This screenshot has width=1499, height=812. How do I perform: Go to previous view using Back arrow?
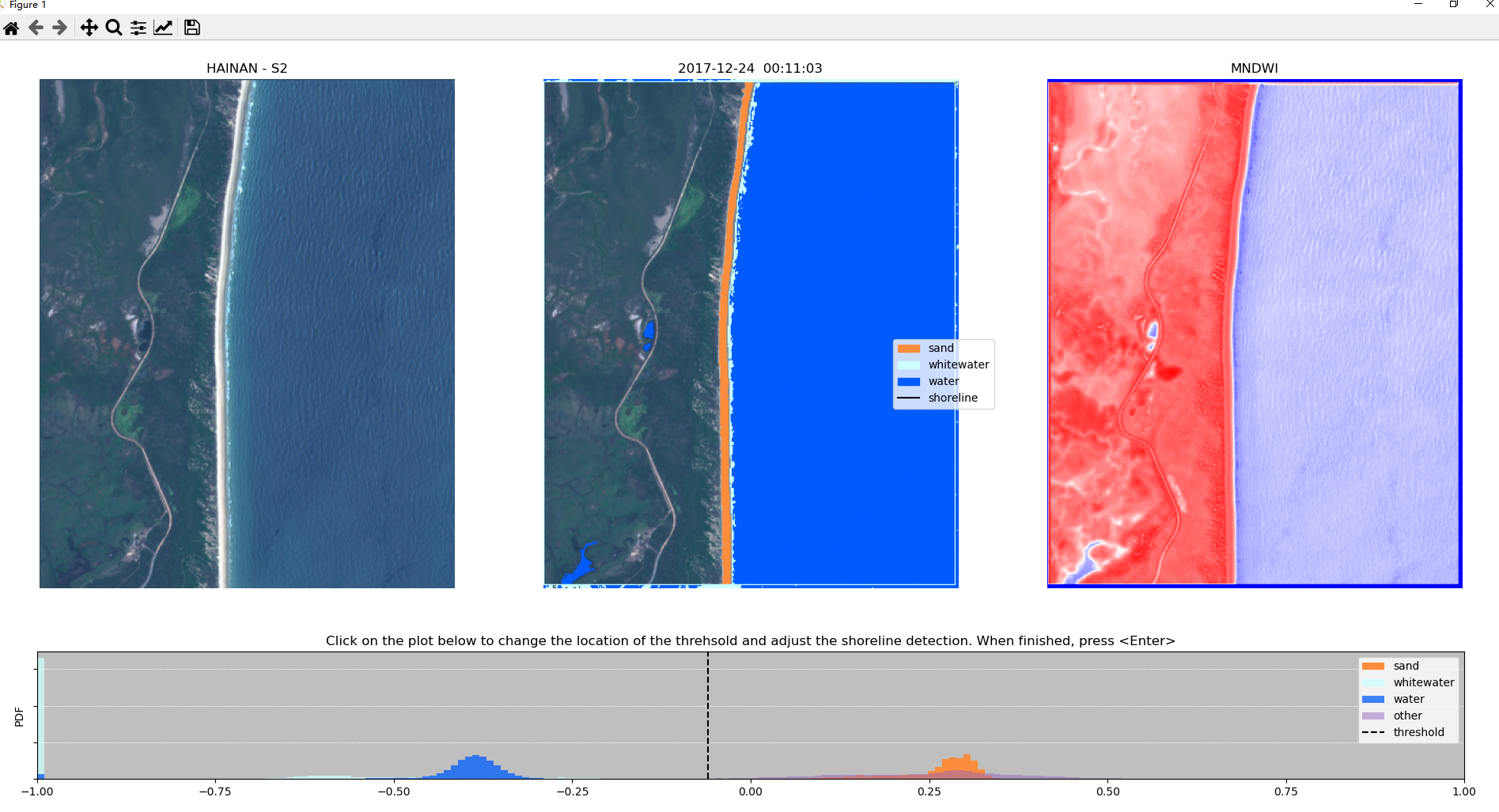pyautogui.click(x=36, y=28)
